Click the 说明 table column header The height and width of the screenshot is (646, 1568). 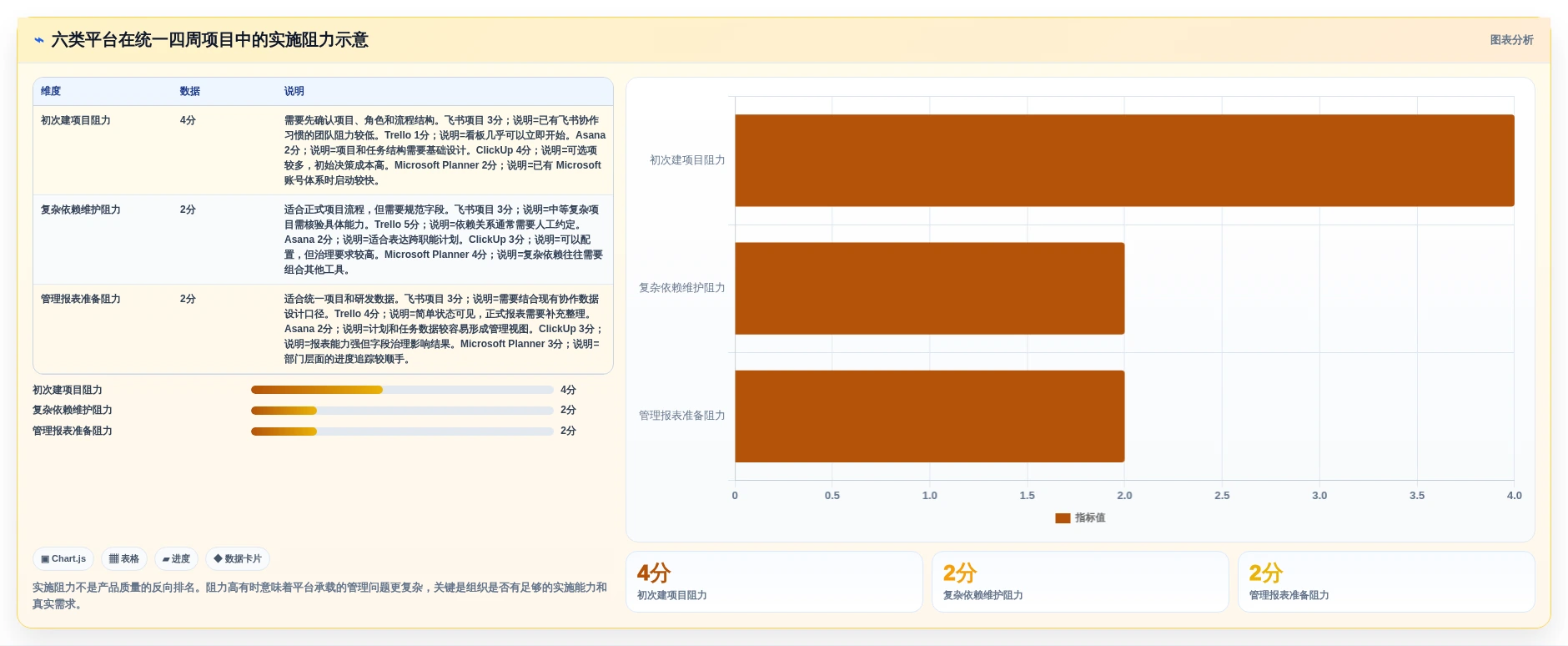[294, 92]
